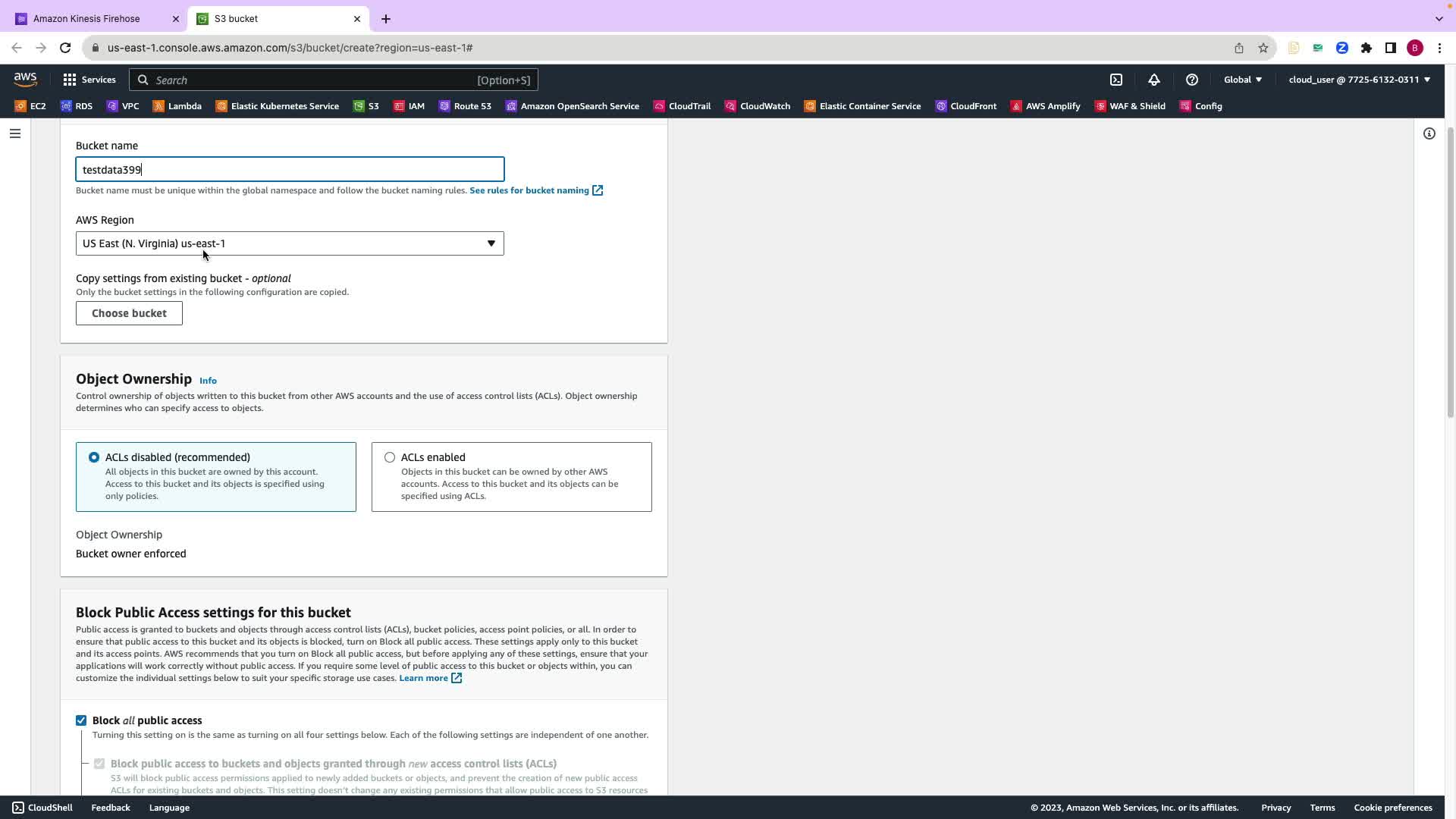The height and width of the screenshot is (819, 1456).
Task: Expand the cloud_user account menu
Action: 1358,80
